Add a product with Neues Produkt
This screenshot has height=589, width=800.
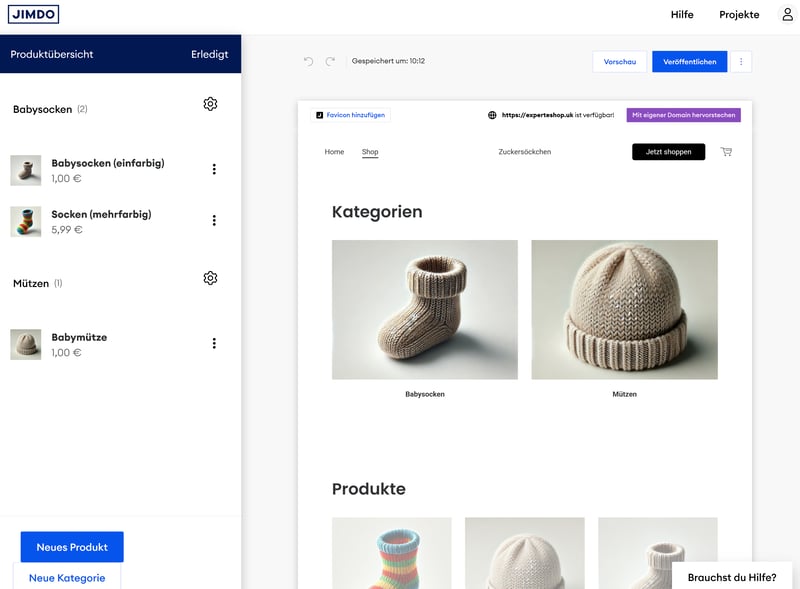click(x=72, y=547)
